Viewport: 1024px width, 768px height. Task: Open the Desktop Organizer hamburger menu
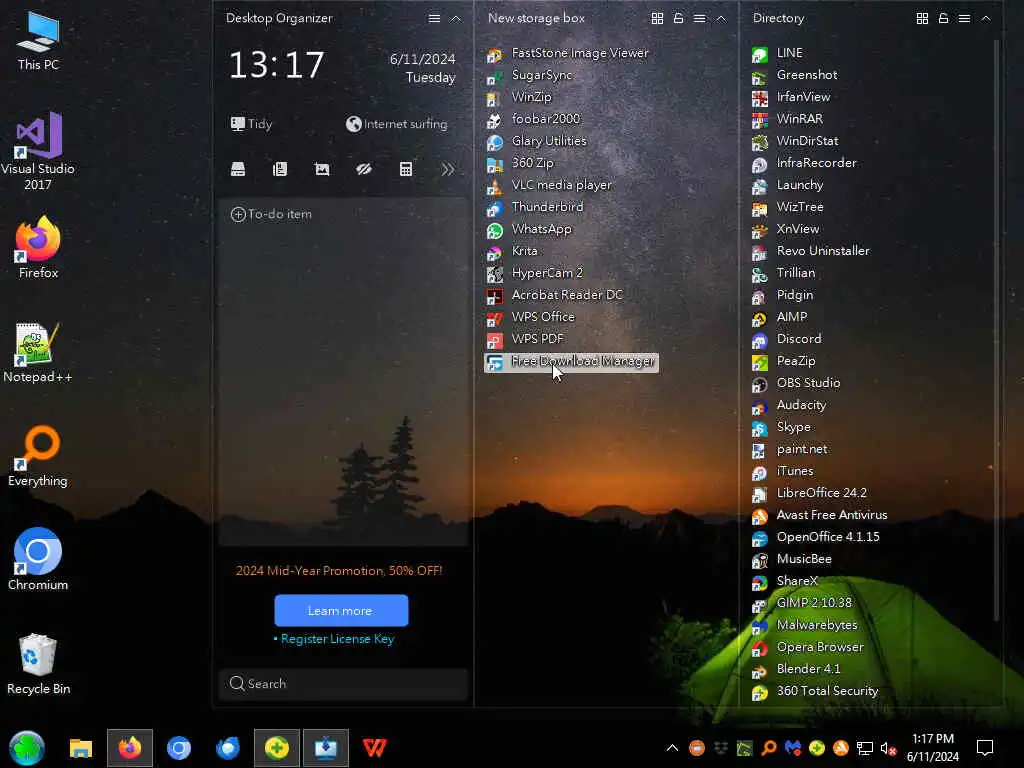(x=434, y=18)
